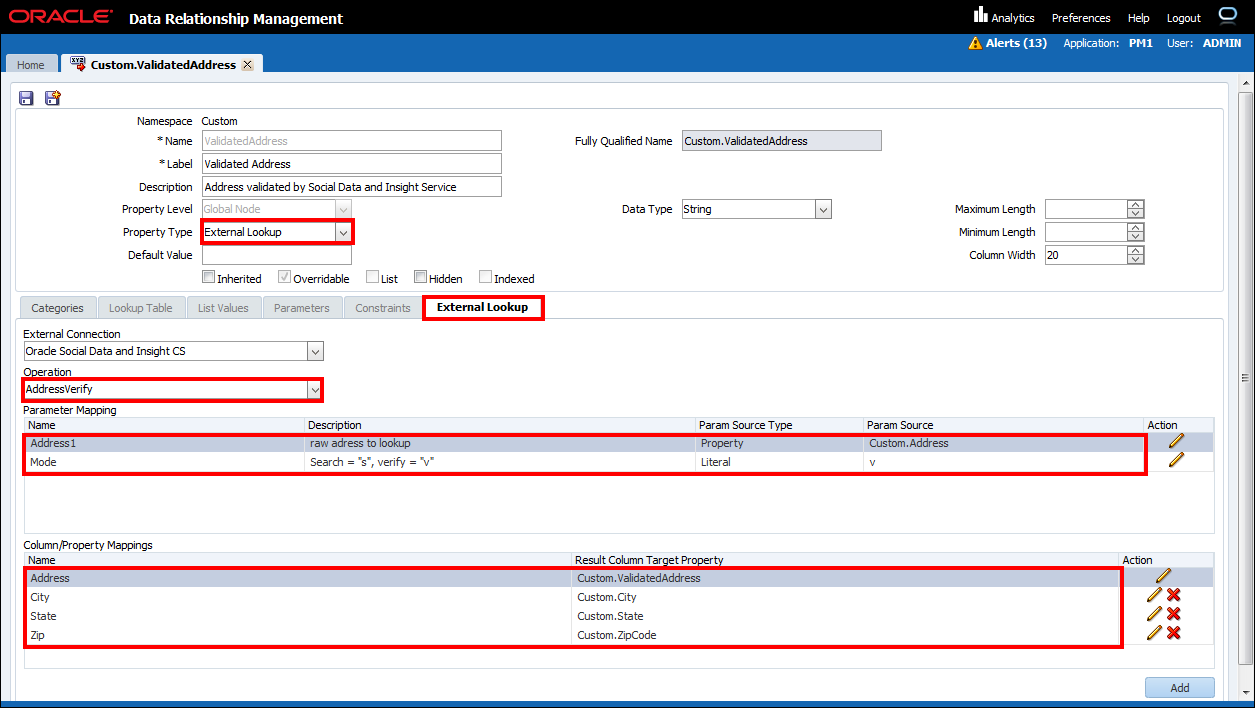Viewport: 1255px width, 708px height.
Task: Remove the Zip column mapping
Action: (1174, 632)
